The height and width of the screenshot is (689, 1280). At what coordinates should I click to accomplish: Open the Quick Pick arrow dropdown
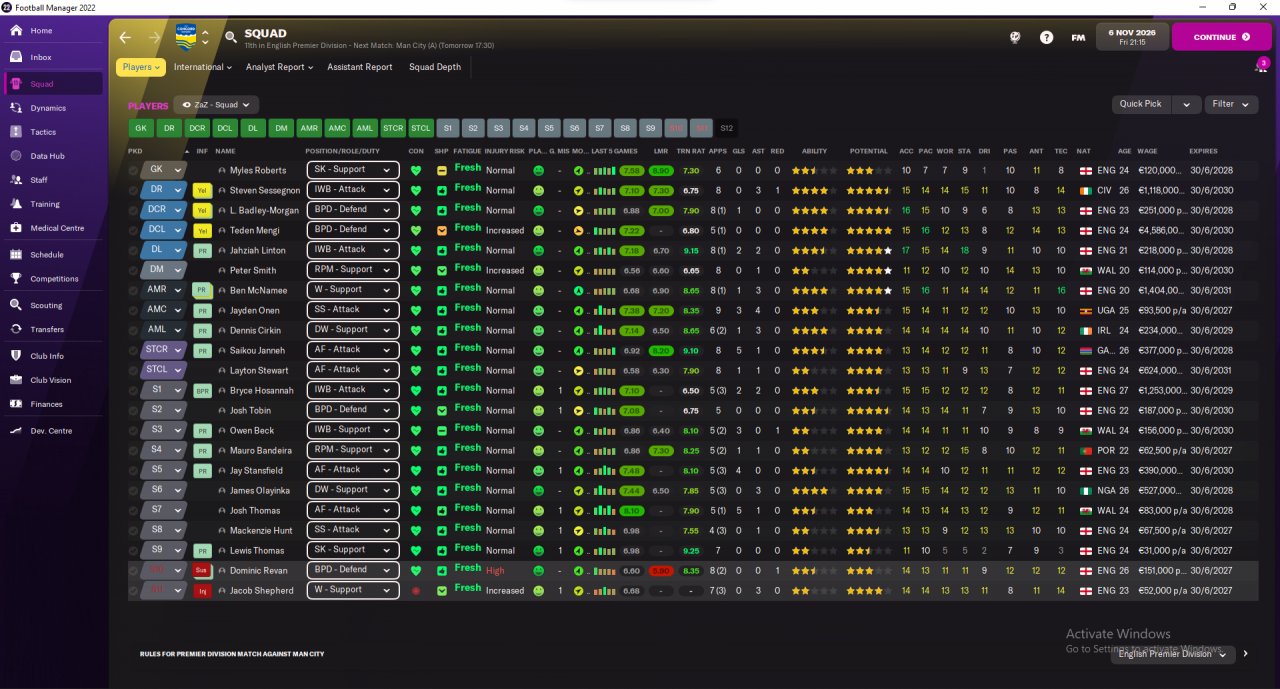[x=1187, y=104]
